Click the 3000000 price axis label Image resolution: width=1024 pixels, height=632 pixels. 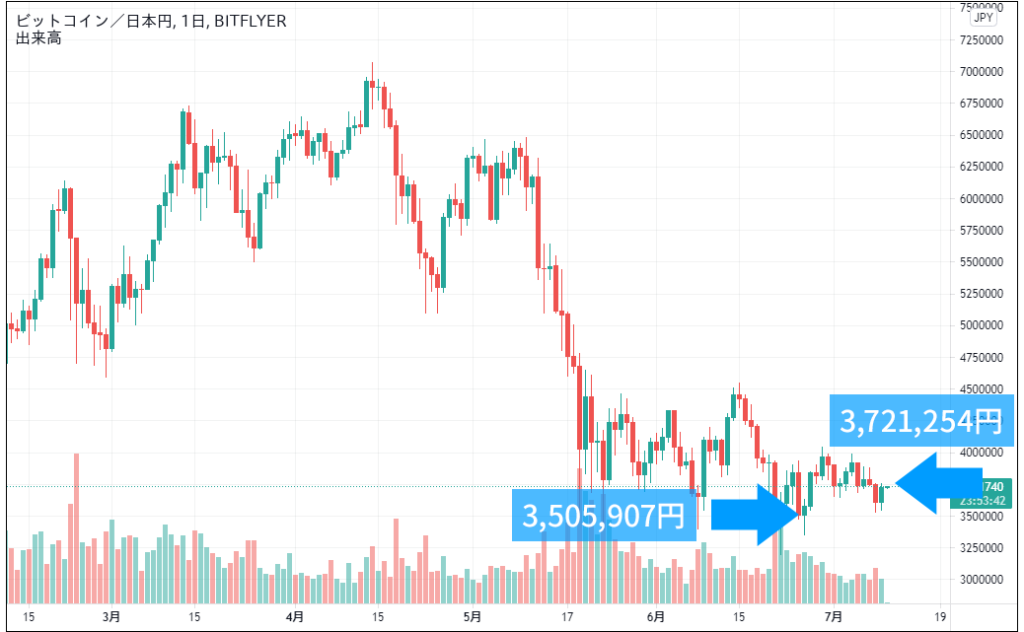pyautogui.click(x=982, y=579)
